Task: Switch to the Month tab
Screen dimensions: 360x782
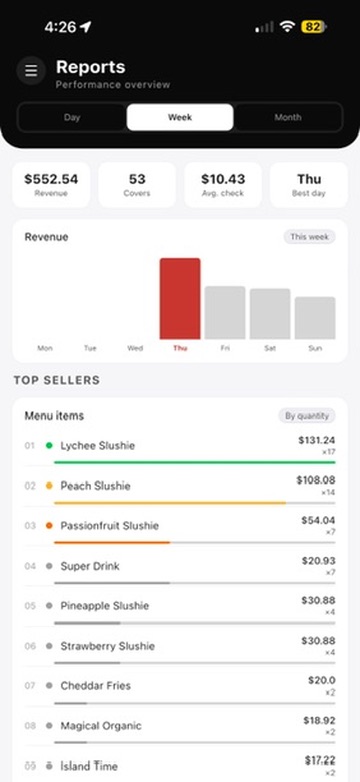Action: (288, 118)
